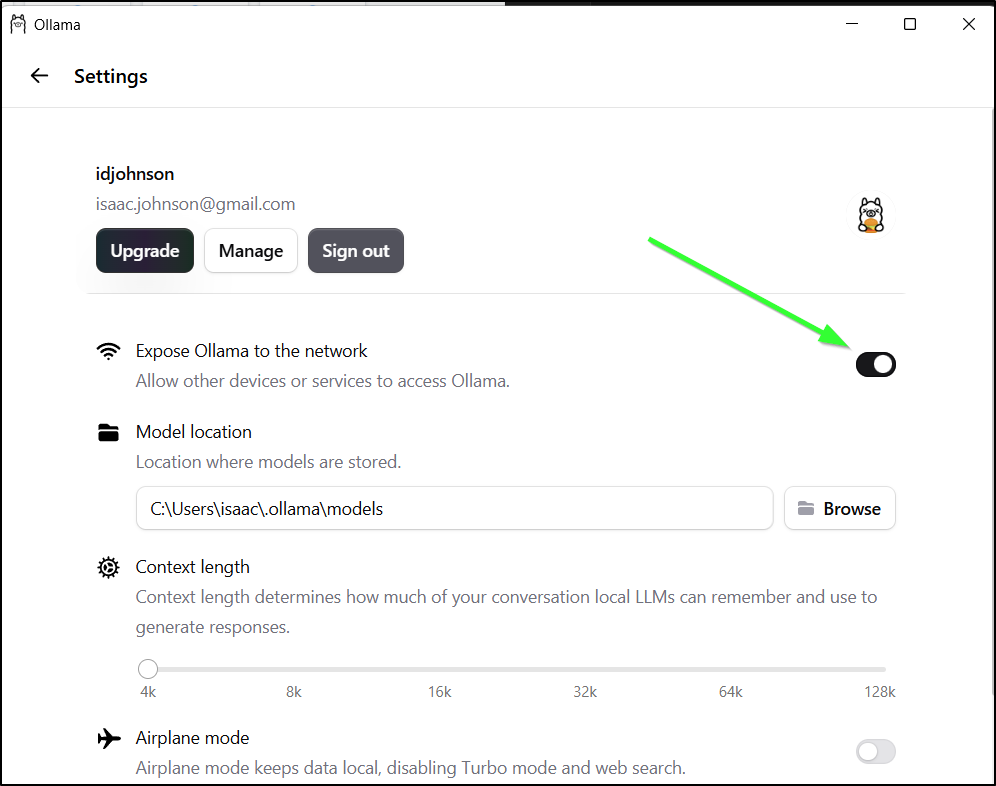
Task: Enable the Airplane mode switch
Action: (875, 752)
